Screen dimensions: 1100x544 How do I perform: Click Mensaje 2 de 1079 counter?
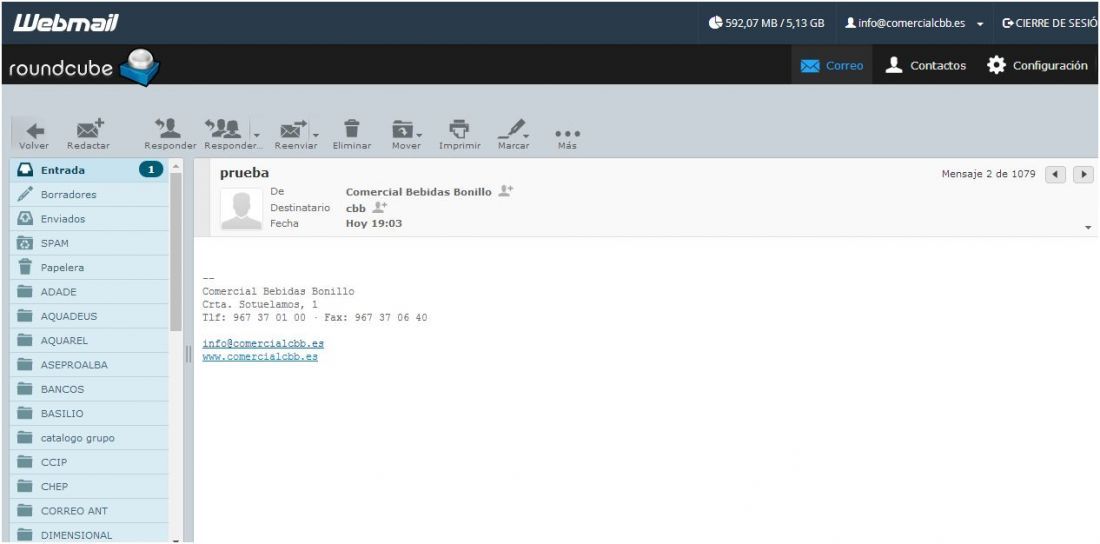pos(988,174)
